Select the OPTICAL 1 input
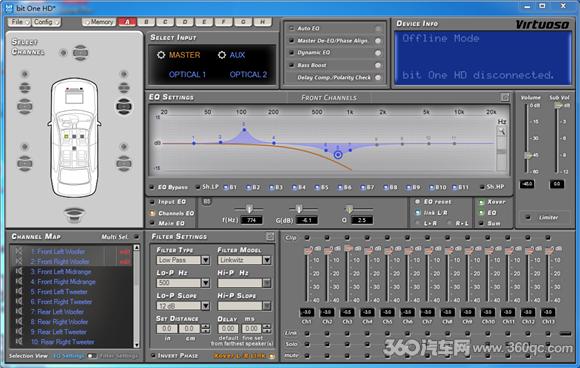Image resolution: width=580 pixels, height=368 pixels. coord(187,74)
